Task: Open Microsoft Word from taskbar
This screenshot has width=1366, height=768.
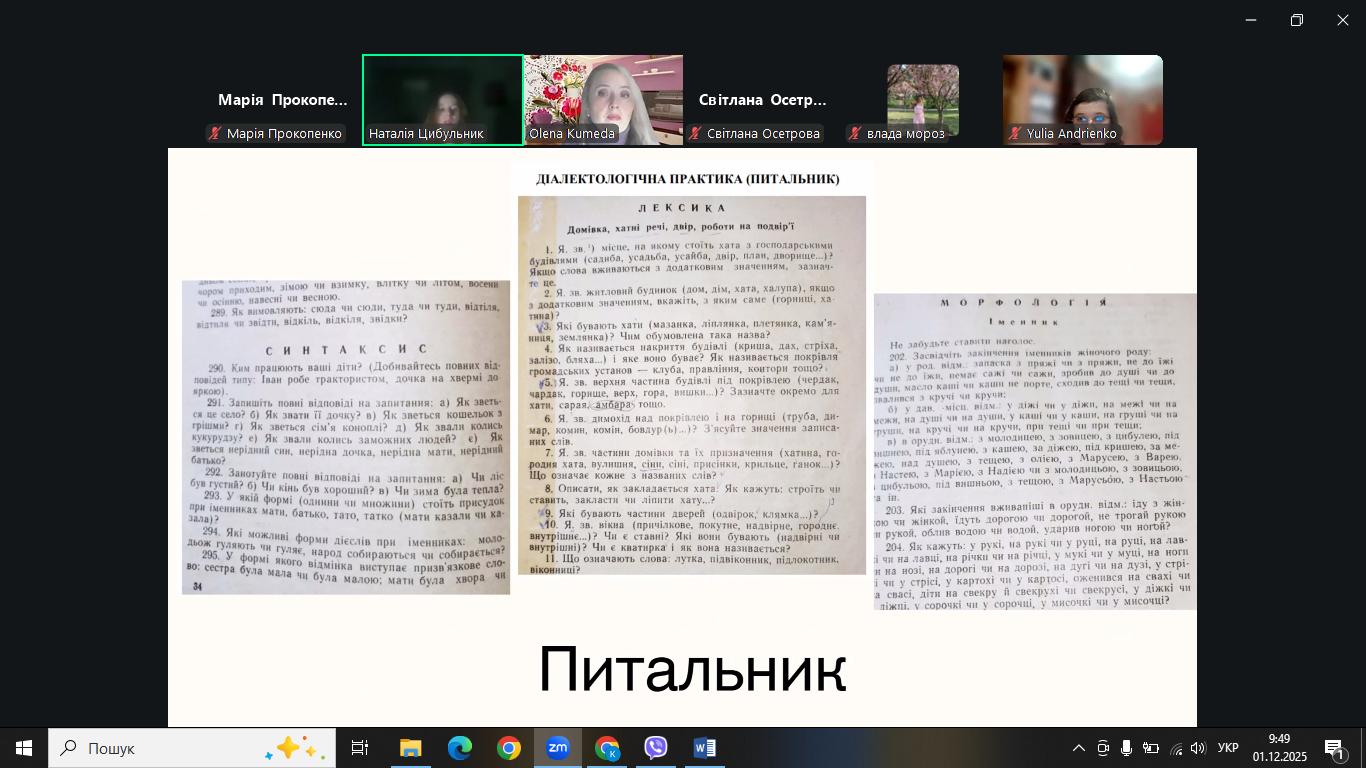Action: tap(705, 748)
